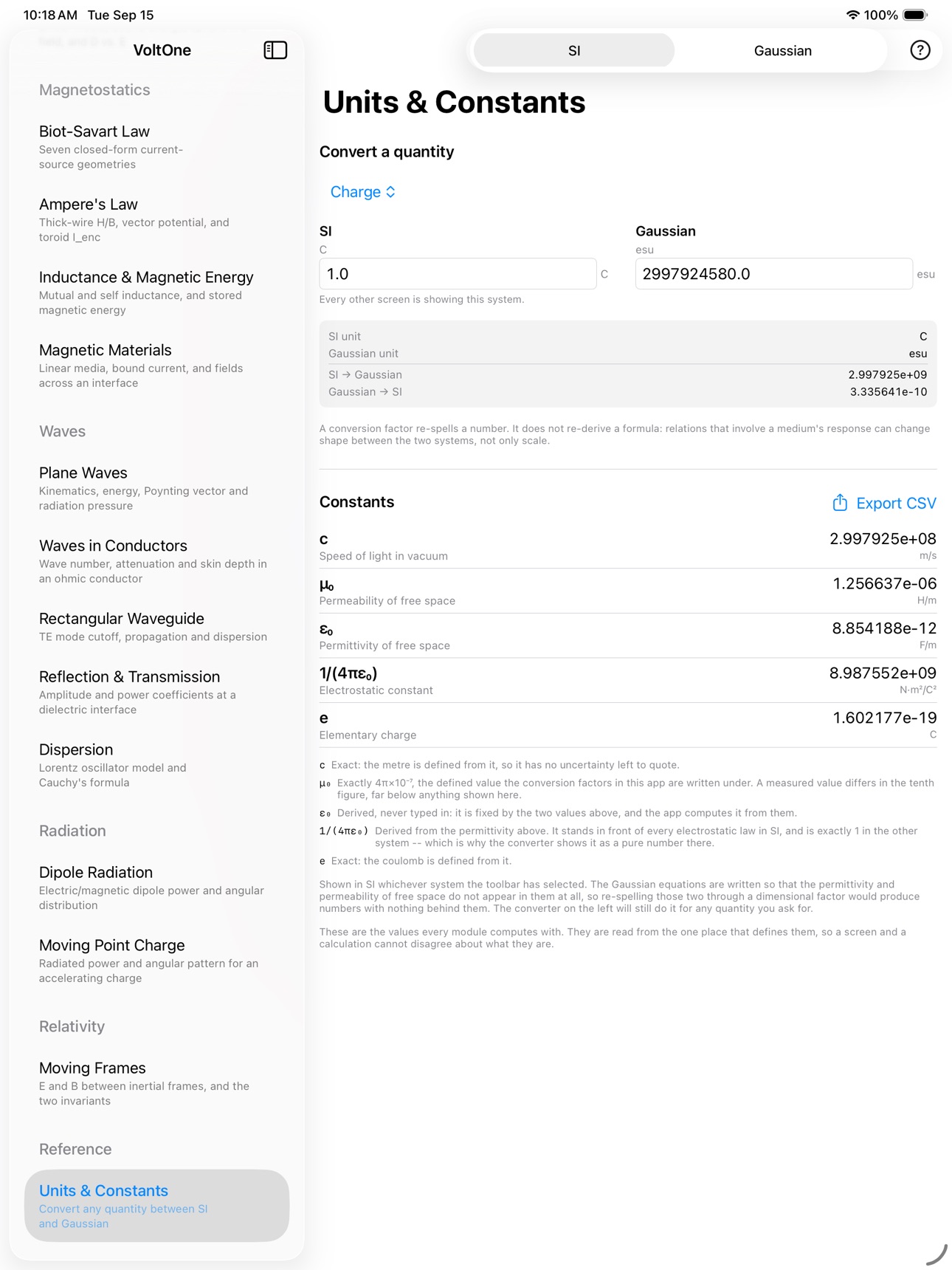Edit the SI coulomb value field
This screenshot has height=1270, width=952.
(x=458, y=274)
